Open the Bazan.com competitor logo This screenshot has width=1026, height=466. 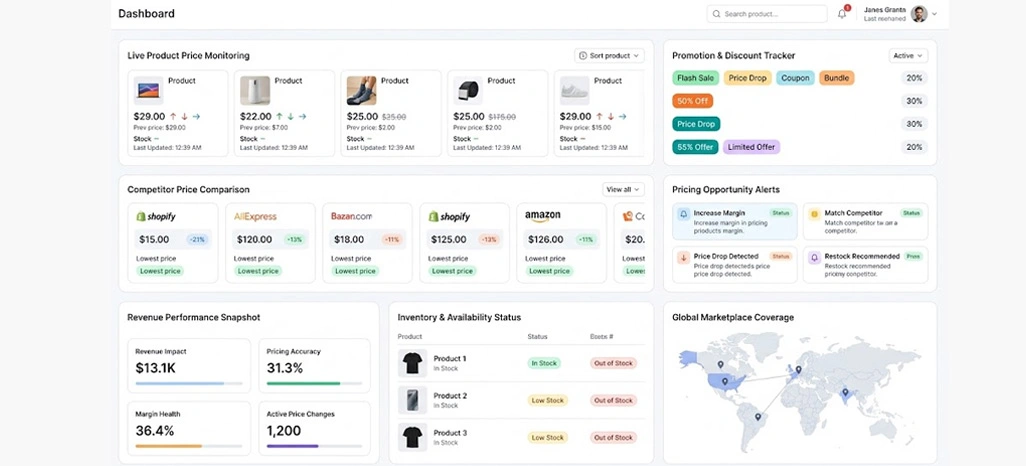click(x=351, y=216)
